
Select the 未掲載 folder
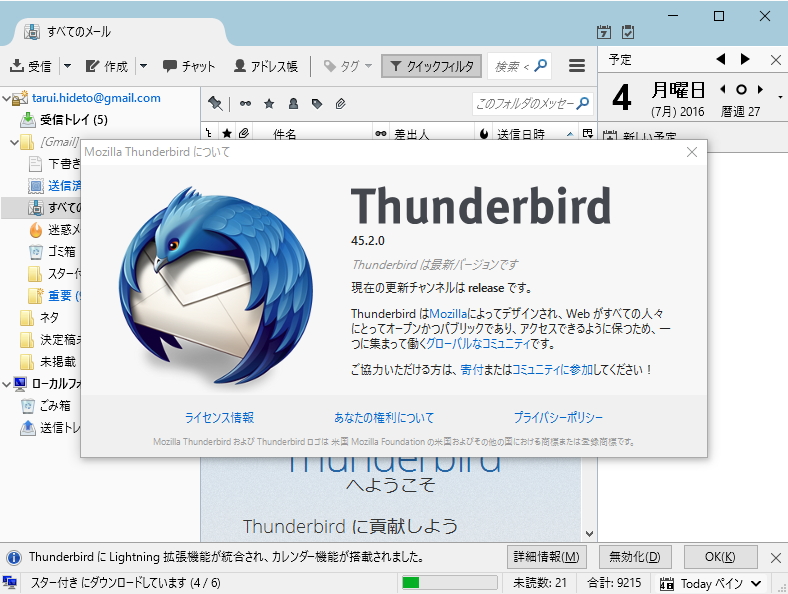(x=48, y=361)
